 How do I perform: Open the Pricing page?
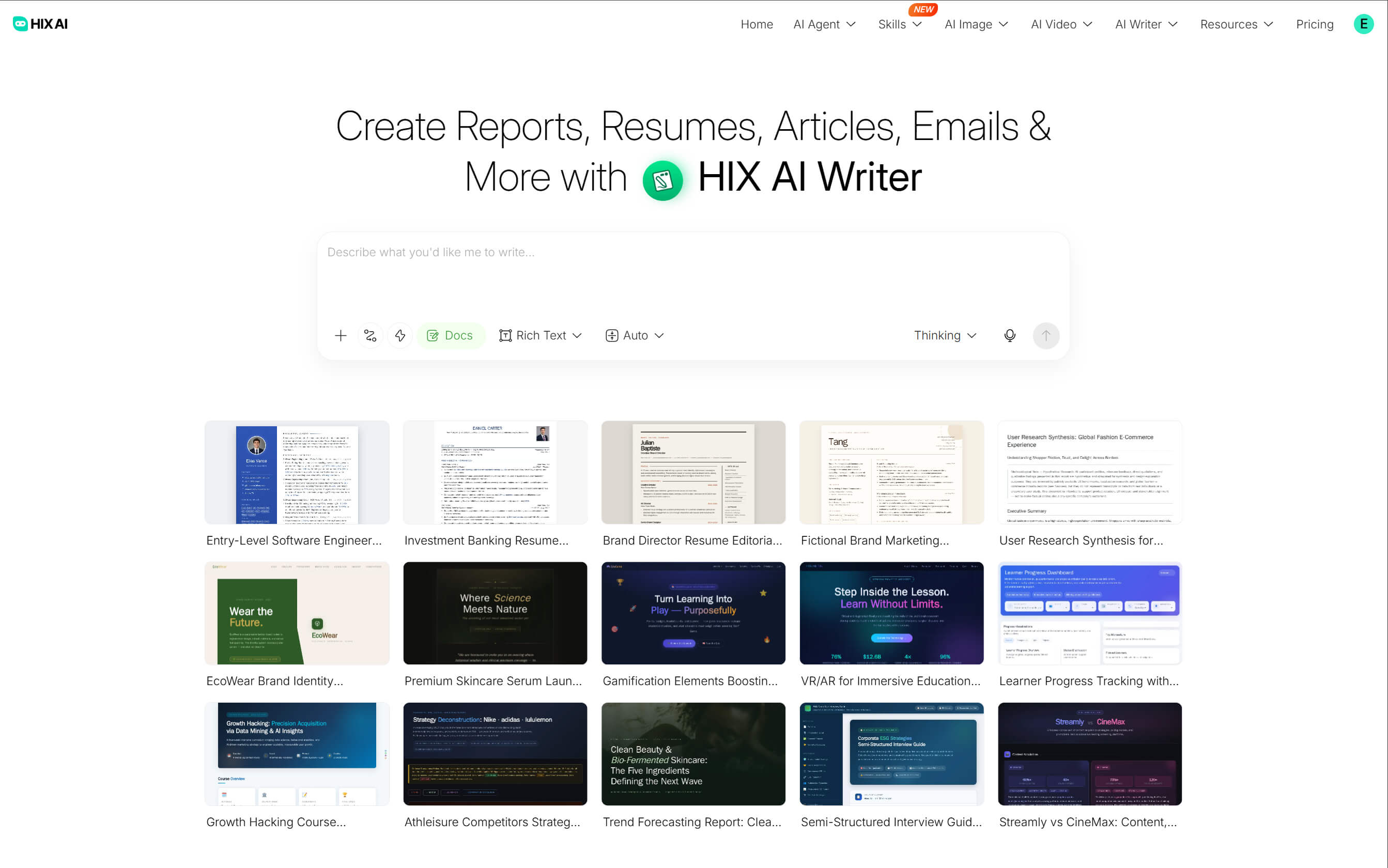point(1314,24)
